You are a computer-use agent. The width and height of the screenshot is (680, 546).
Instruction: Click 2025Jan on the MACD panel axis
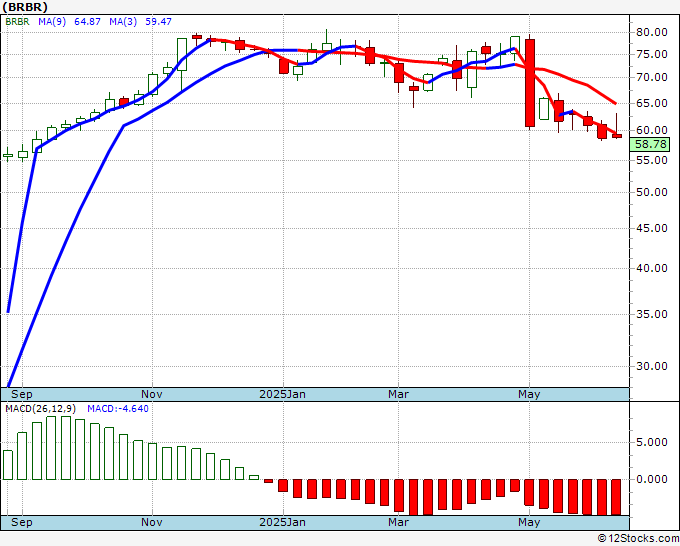click(282, 522)
